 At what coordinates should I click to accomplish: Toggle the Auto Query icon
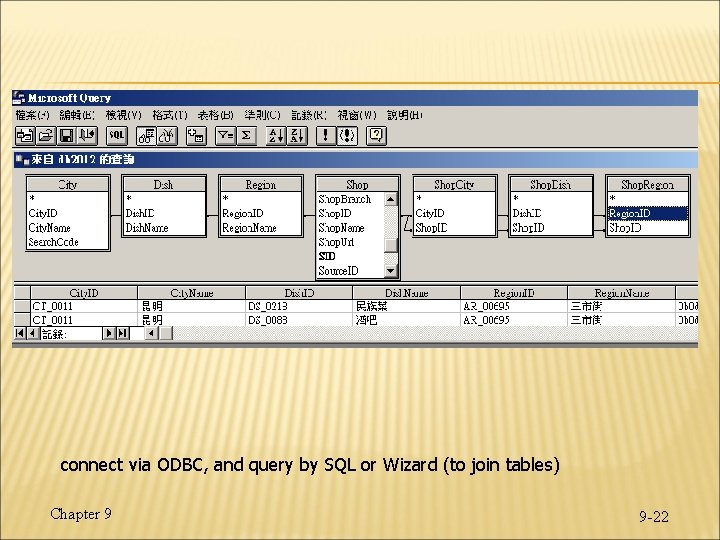coord(347,135)
